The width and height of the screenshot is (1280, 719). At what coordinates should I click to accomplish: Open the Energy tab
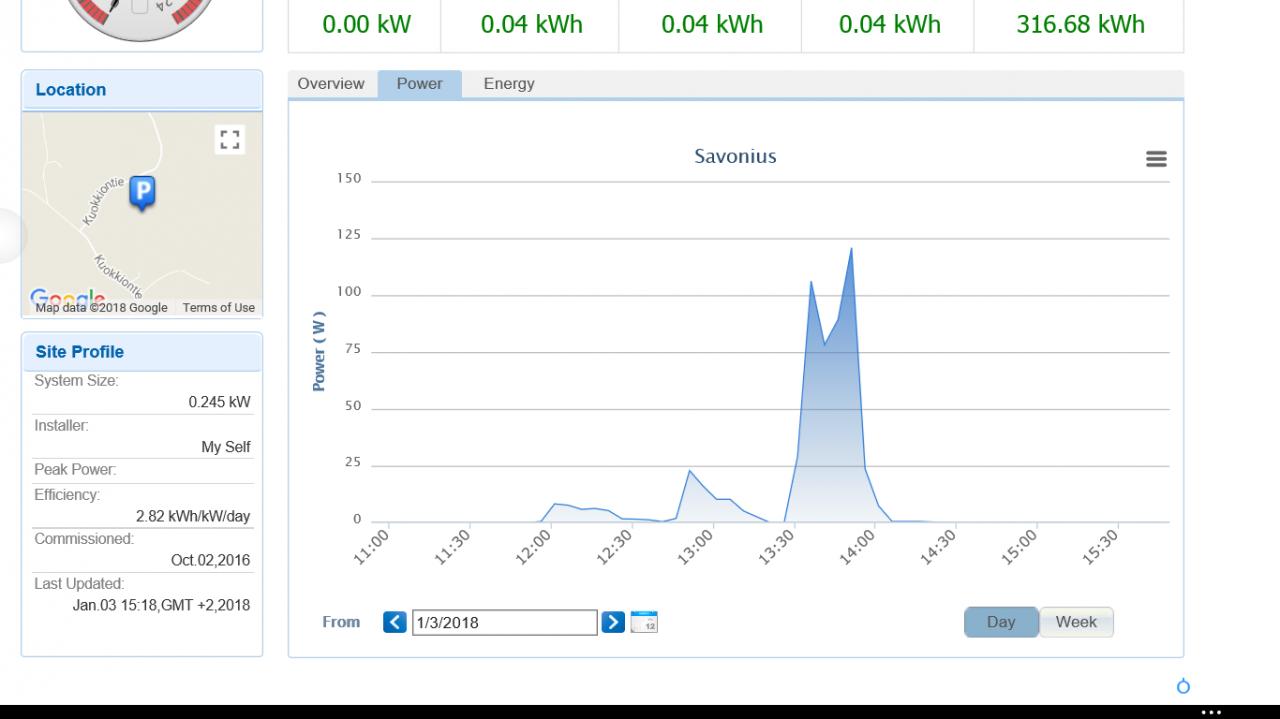[509, 84]
